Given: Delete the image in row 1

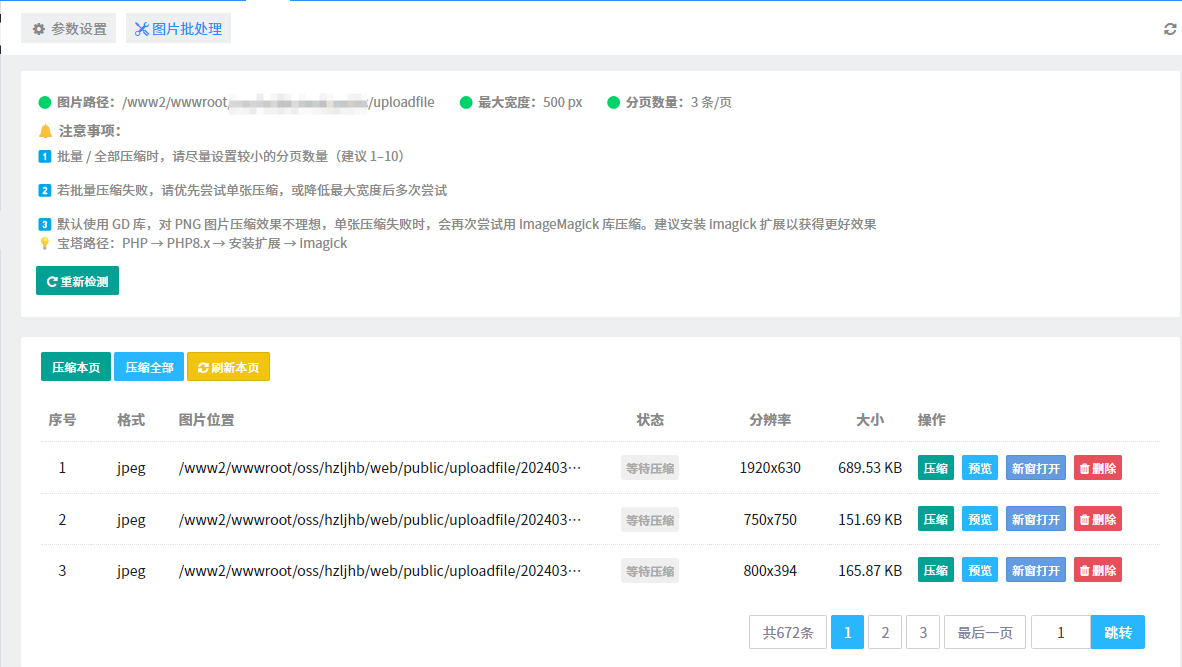Looking at the screenshot, I should 1097,467.
